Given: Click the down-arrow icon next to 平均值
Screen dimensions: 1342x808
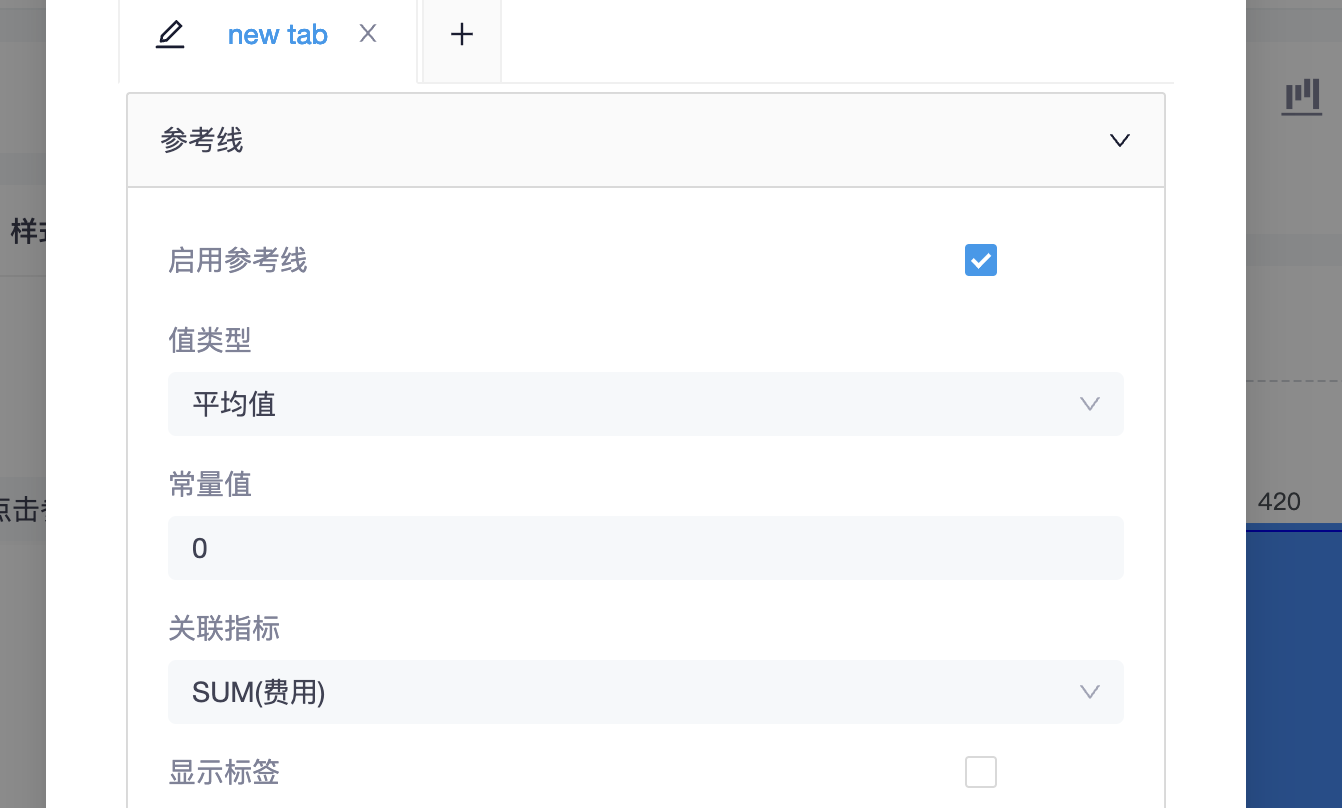Looking at the screenshot, I should pos(1089,404).
